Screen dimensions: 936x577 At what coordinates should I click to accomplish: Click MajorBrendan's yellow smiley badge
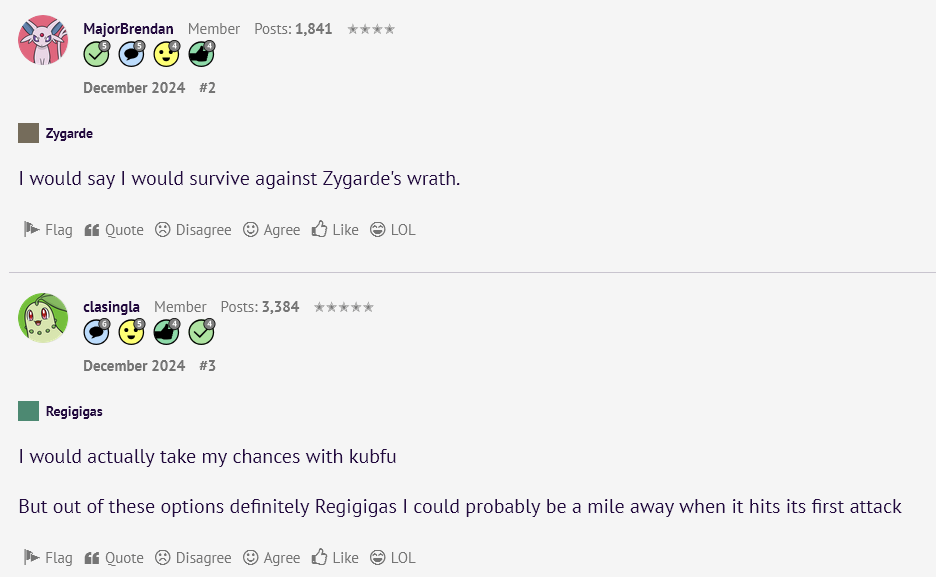(167, 54)
